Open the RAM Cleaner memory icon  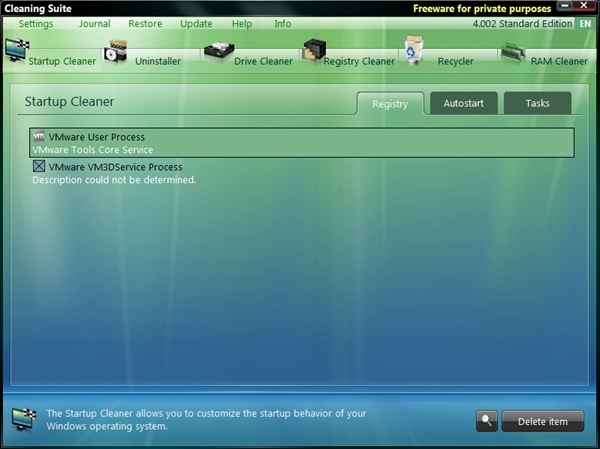[513, 52]
